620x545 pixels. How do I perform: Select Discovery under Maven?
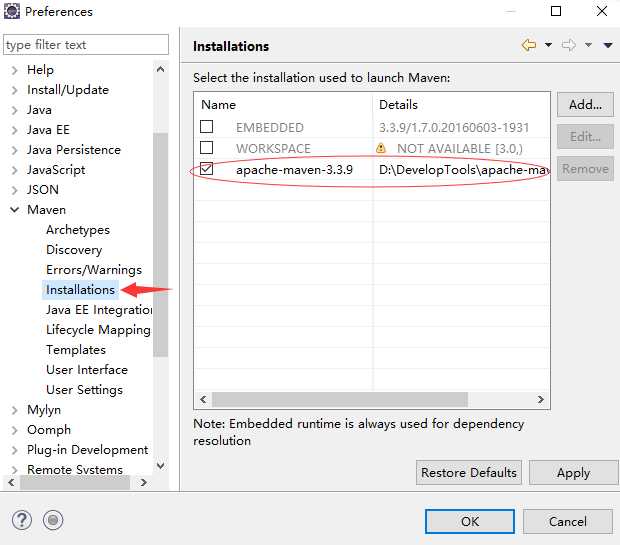(x=74, y=250)
